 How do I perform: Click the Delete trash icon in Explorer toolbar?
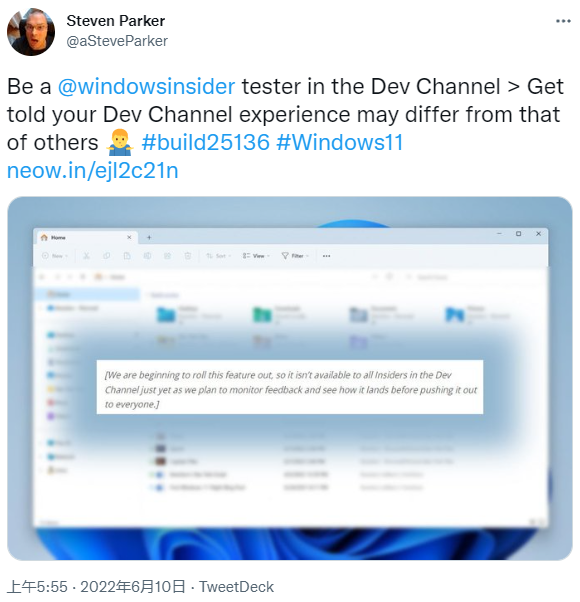188,256
